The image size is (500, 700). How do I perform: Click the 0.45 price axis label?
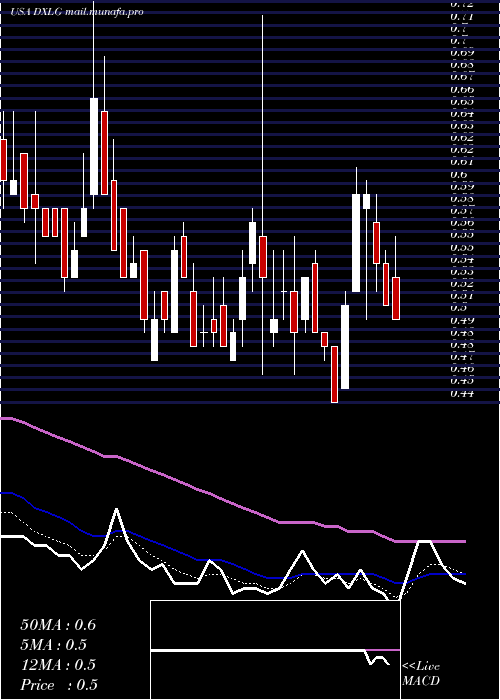click(461, 381)
